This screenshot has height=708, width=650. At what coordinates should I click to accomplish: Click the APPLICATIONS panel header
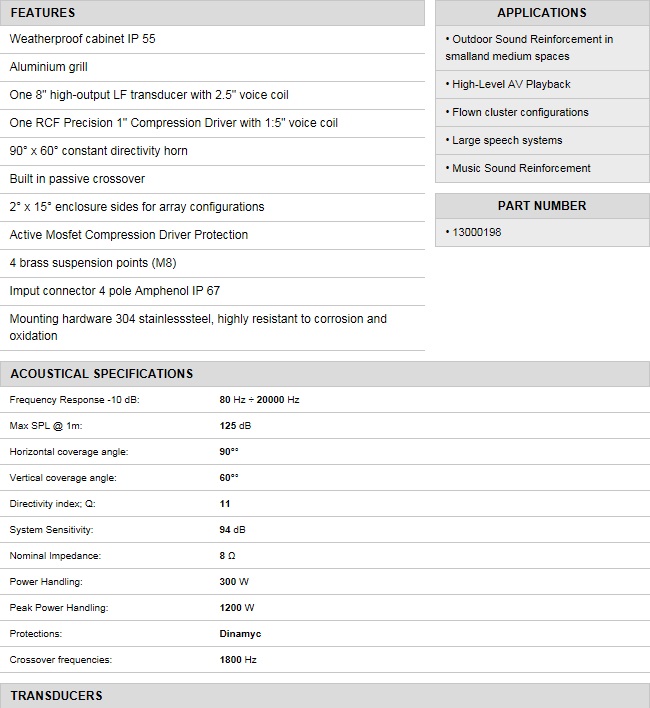(541, 13)
